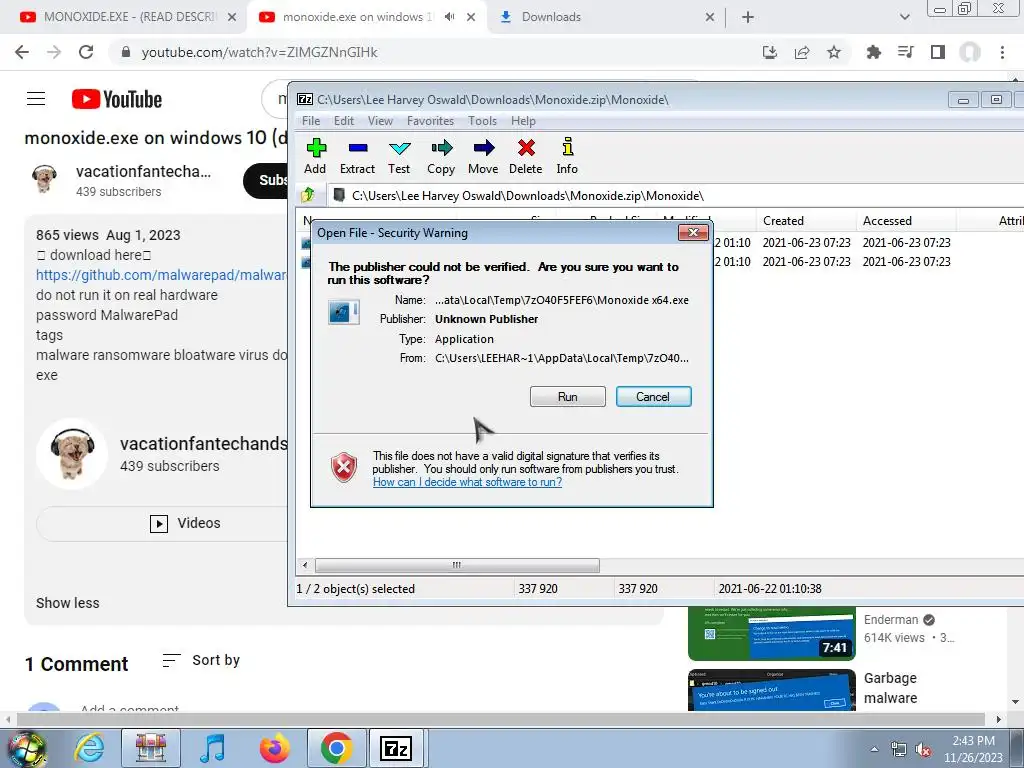
Task: Toggle Chrome side panel icon
Action: [x=938, y=52]
